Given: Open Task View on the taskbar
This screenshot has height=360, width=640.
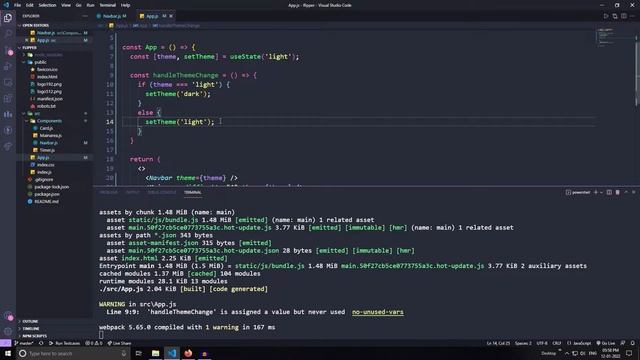Looking at the screenshot, I should pyautogui.click(x=139, y=353).
